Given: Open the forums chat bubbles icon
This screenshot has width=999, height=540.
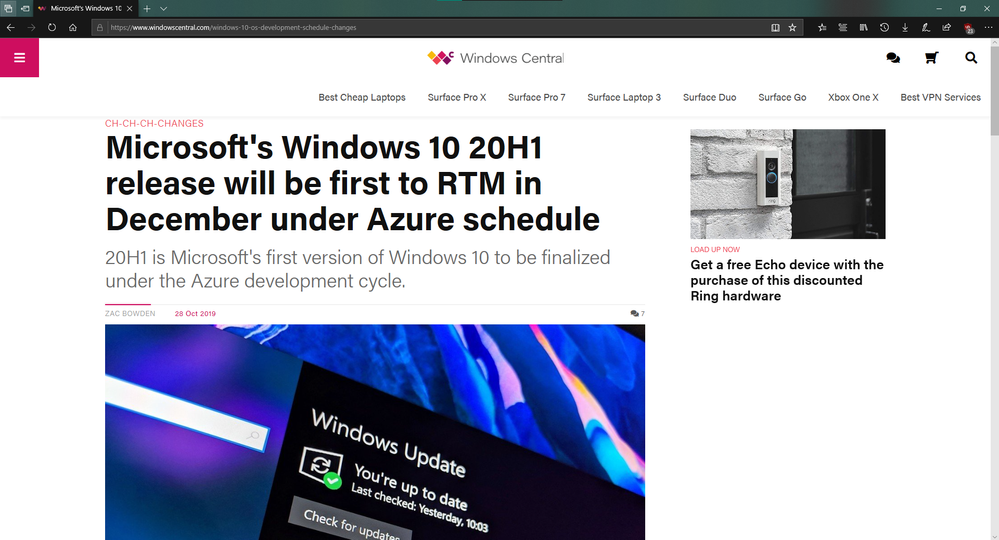Looking at the screenshot, I should [893, 58].
